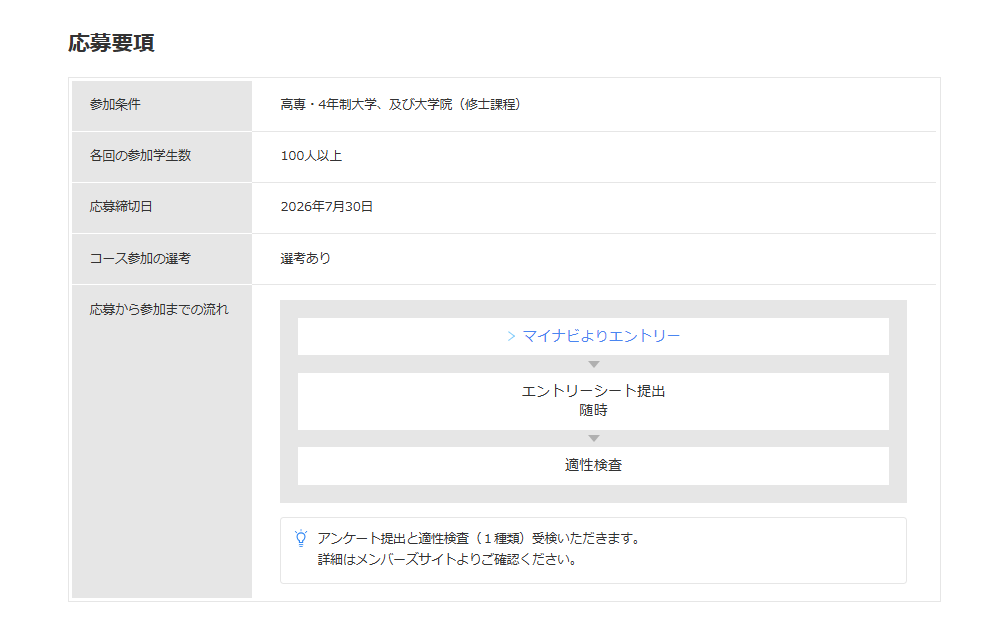
Task: Click the アンケート提出と適性検査 note text
Action: coord(481,538)
